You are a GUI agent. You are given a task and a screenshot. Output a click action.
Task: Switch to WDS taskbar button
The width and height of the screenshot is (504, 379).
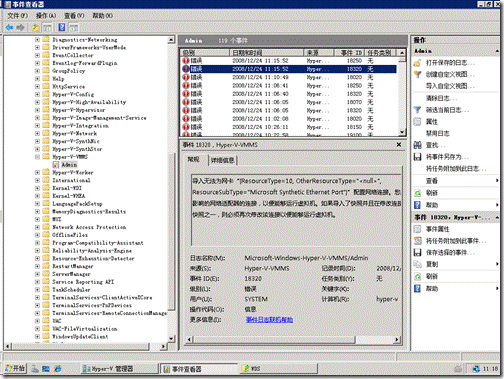[279, 369]
